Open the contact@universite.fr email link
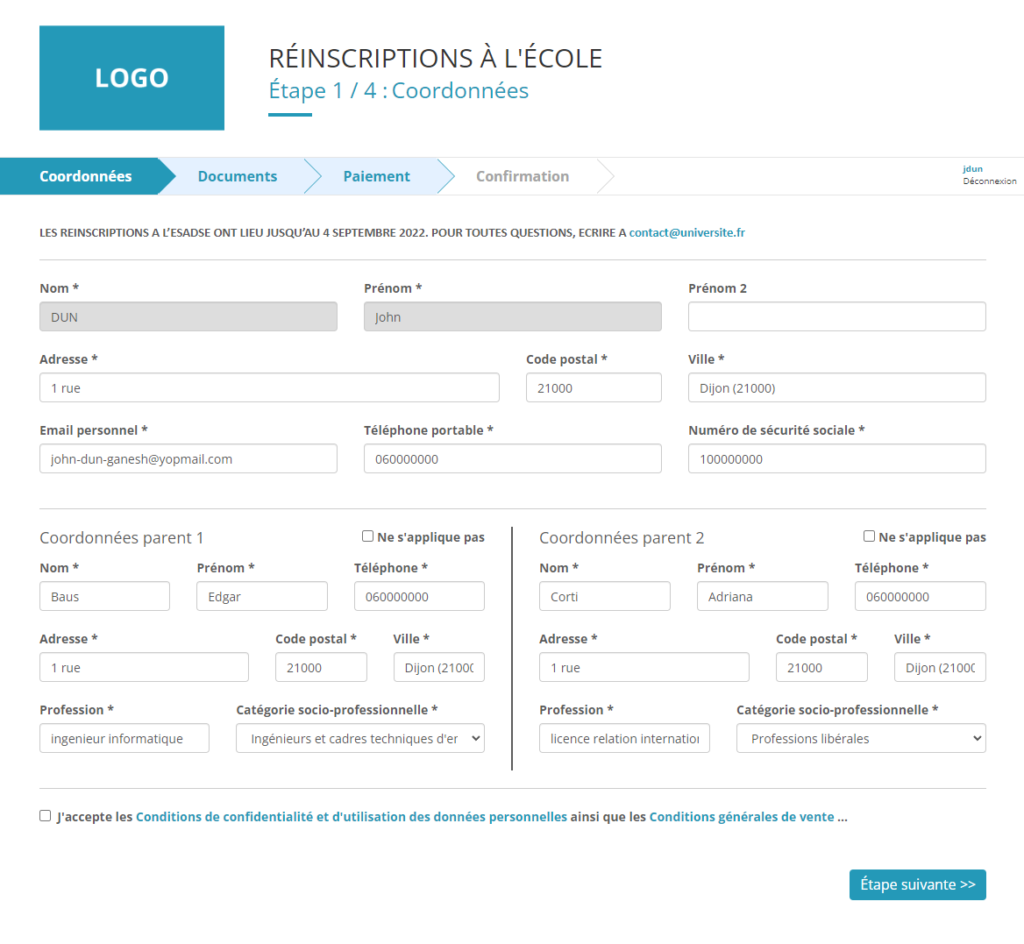Image resolution: width=1024 pixels, height=944 pixels. coord(686,232)
